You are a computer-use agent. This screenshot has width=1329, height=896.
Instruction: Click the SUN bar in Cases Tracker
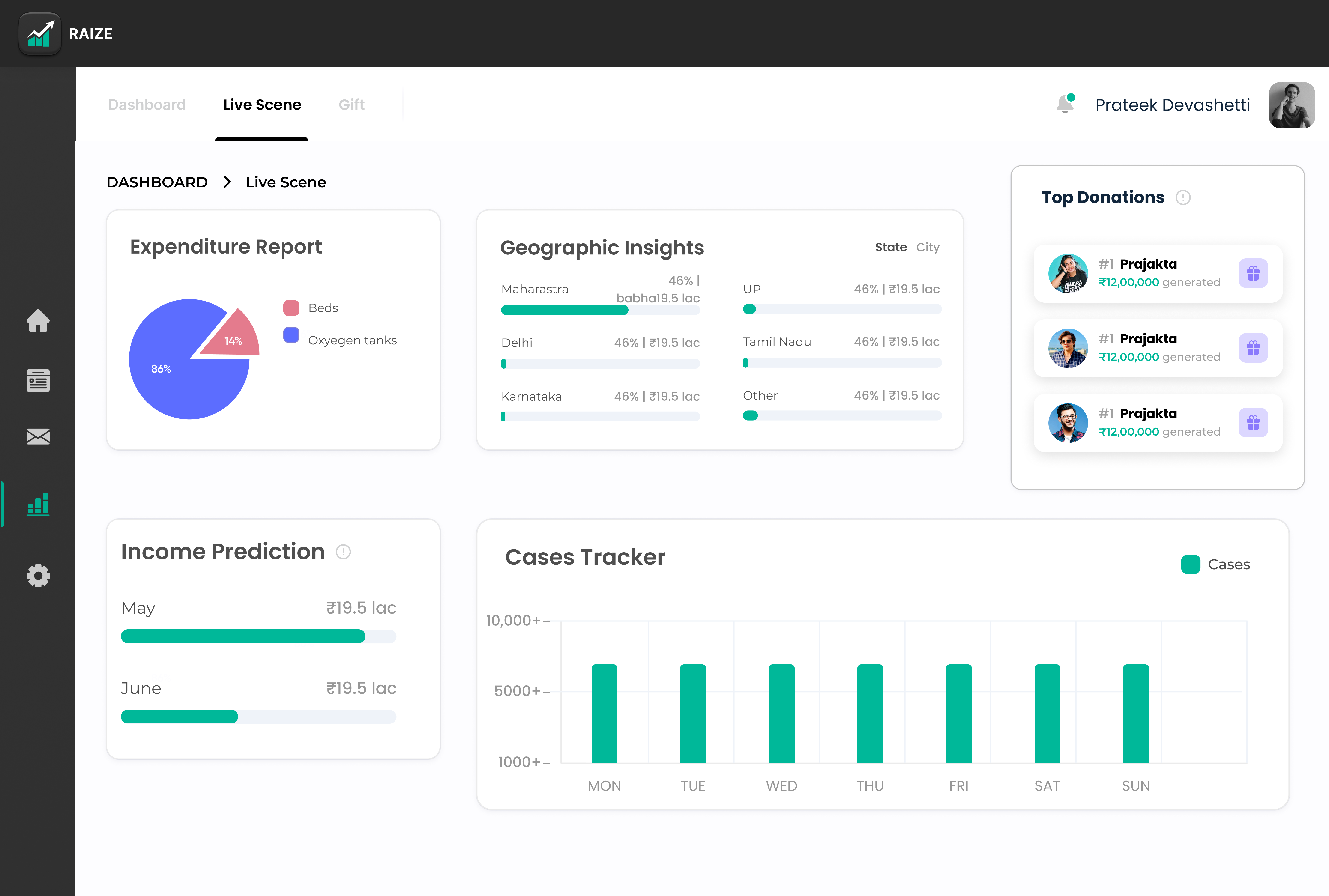pyautogui.click(x=1135, y=714)
